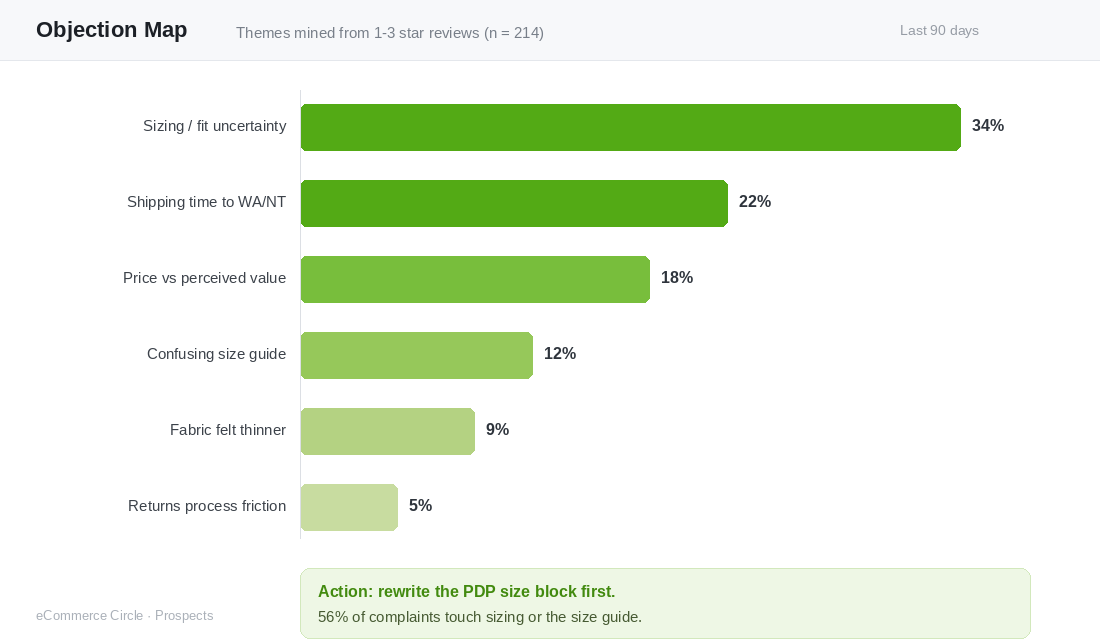Click the 12% value label
This screenshot has height=640, width=1100.
point(560,353)
